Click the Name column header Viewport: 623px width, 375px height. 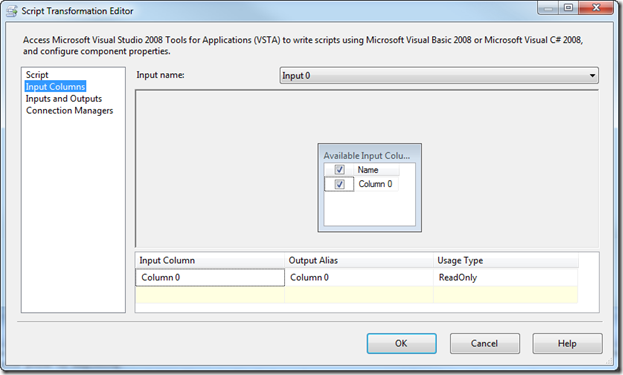[x=376, y=170]
